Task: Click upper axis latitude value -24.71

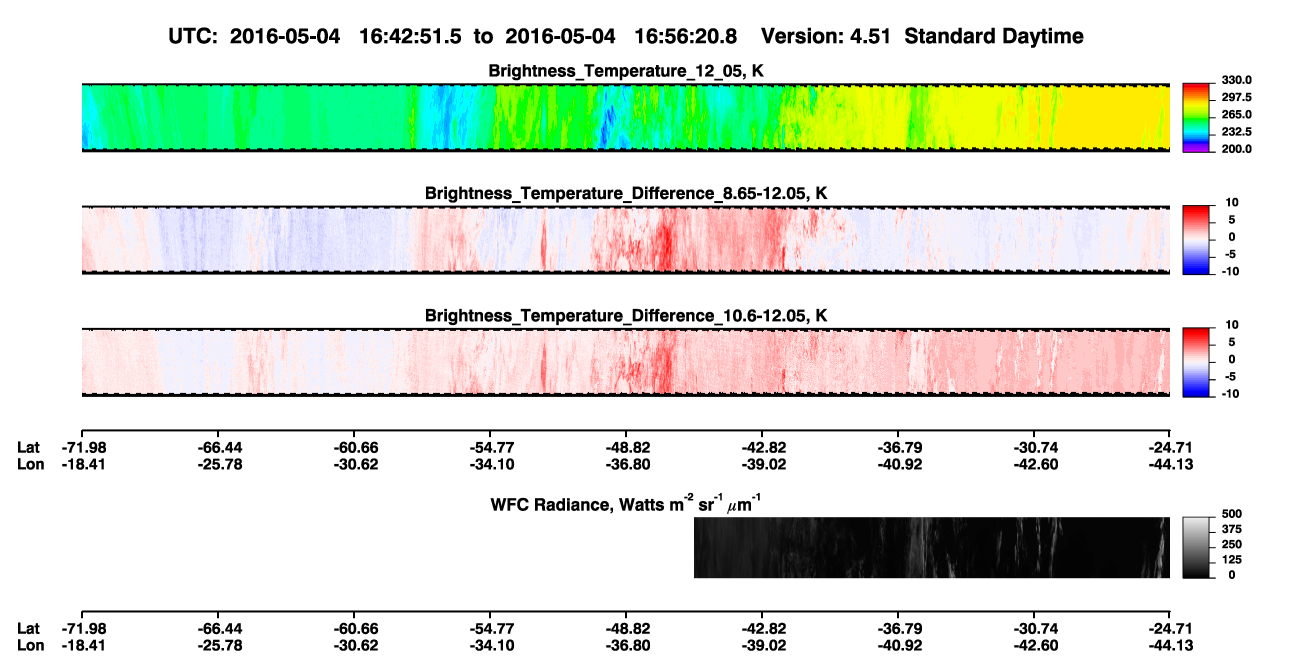Action: pos(1170,447)
